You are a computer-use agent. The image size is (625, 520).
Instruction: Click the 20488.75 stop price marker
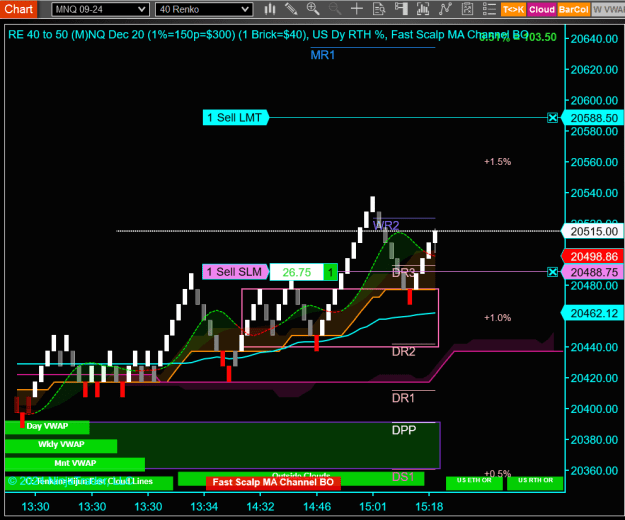click(593, 273)
